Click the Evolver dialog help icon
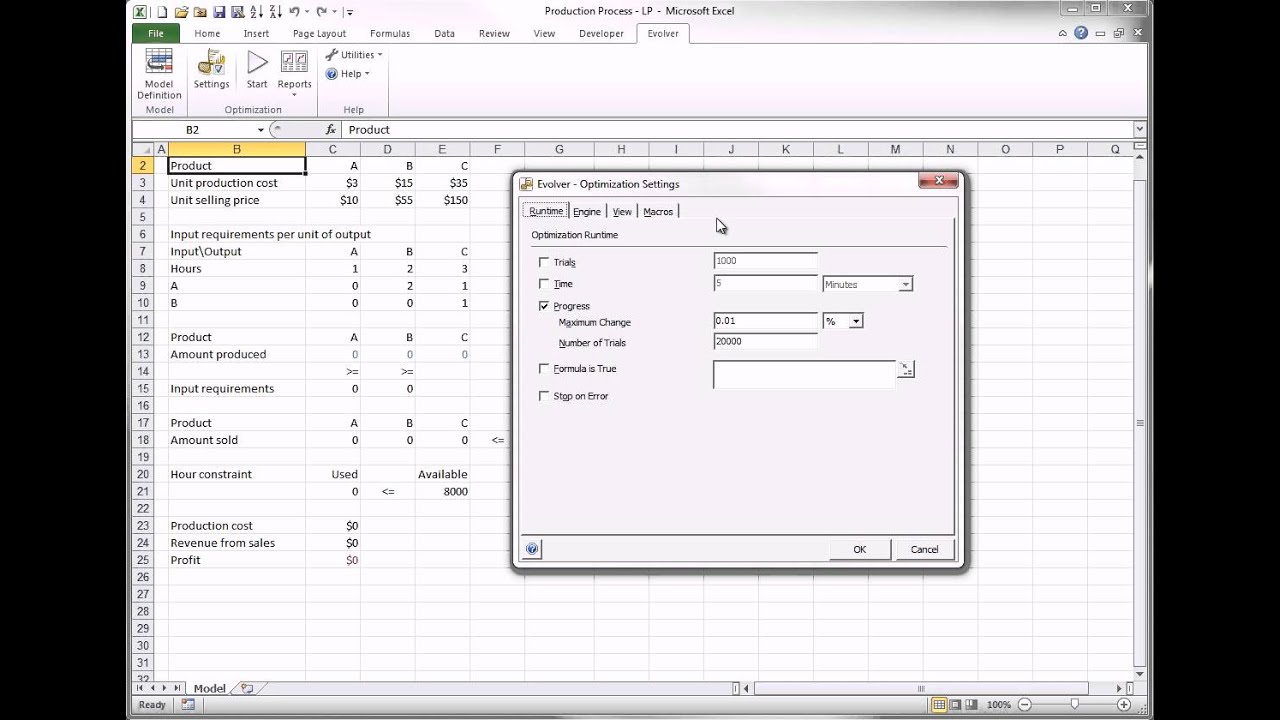1280x720 pixels. [532, 549]
